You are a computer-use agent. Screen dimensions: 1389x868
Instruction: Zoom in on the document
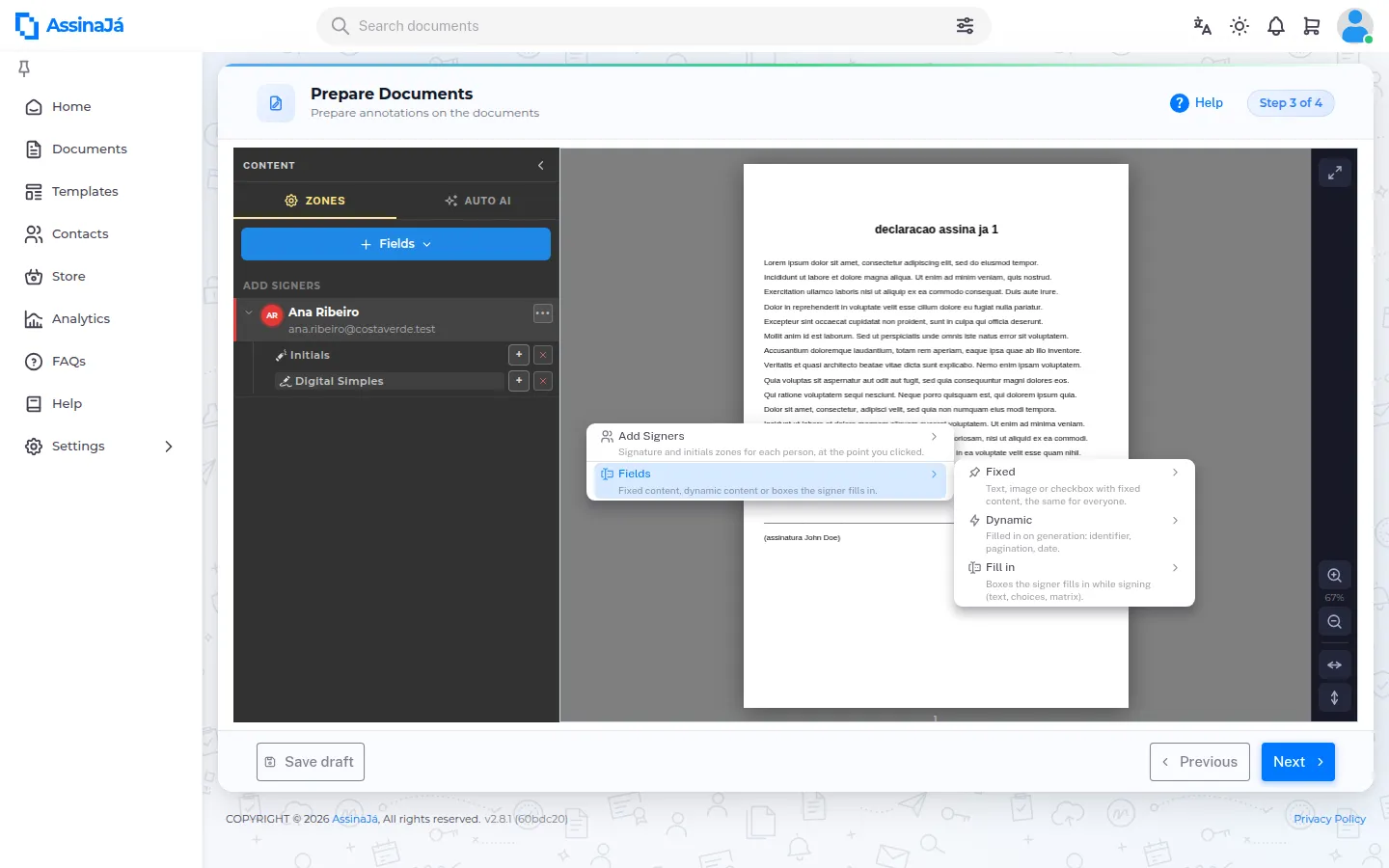(x=1334, y=576)
